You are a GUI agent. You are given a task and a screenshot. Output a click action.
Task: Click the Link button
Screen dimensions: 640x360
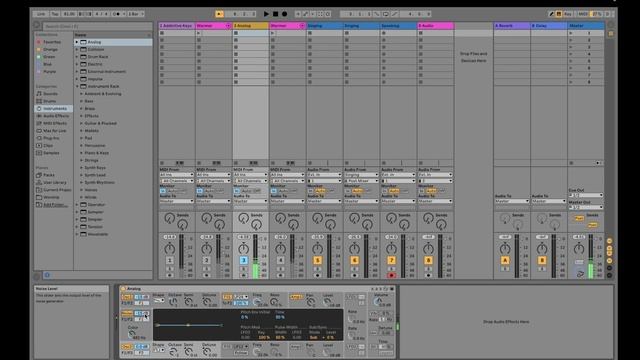click(x=41, y=14)
